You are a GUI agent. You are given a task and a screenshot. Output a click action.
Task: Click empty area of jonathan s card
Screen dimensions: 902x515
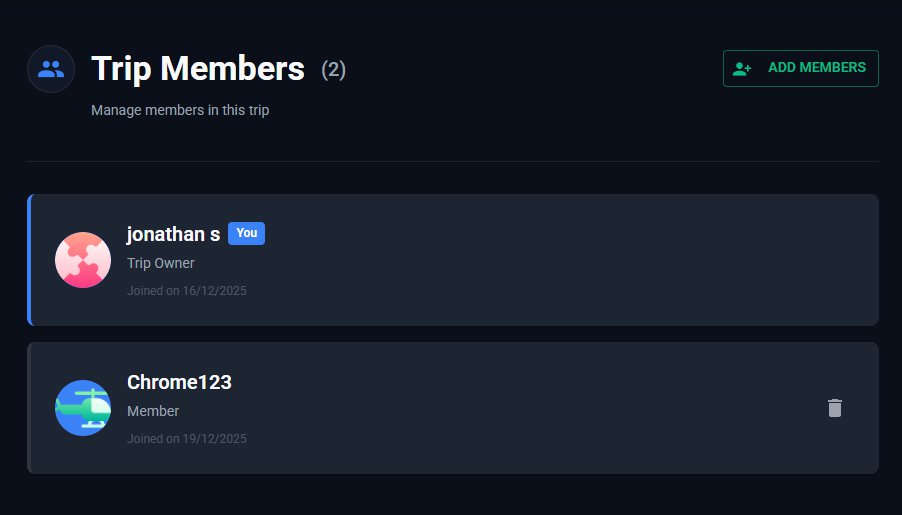point(560,260)
